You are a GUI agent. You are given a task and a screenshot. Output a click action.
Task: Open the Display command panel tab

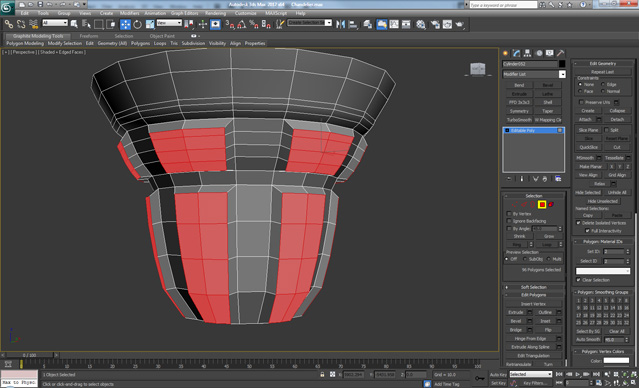point(550,53)
